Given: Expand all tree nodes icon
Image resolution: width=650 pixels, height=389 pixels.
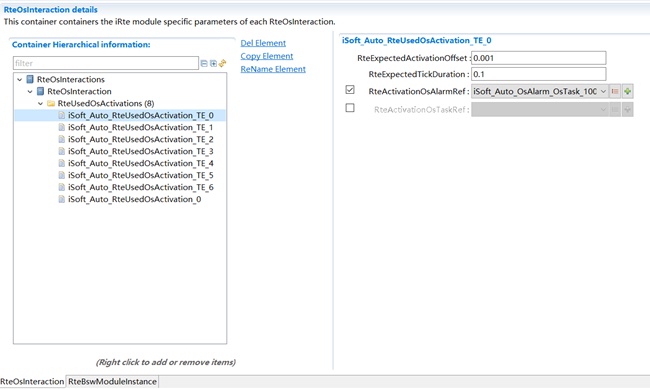Looking at the screenshot, I should pyautogui.click(x=213, y=63).
